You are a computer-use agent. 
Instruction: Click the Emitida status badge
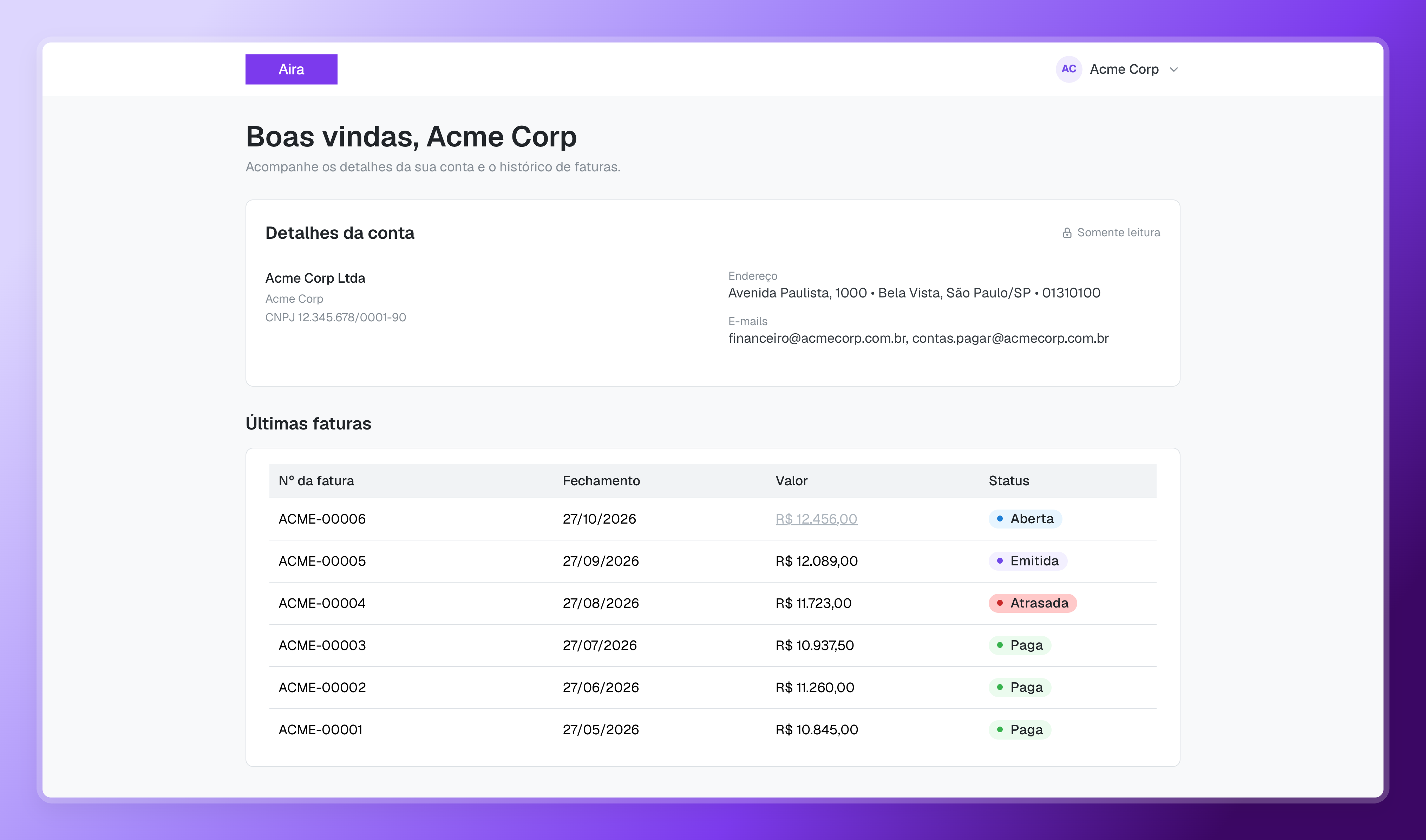pos(1027,561)
